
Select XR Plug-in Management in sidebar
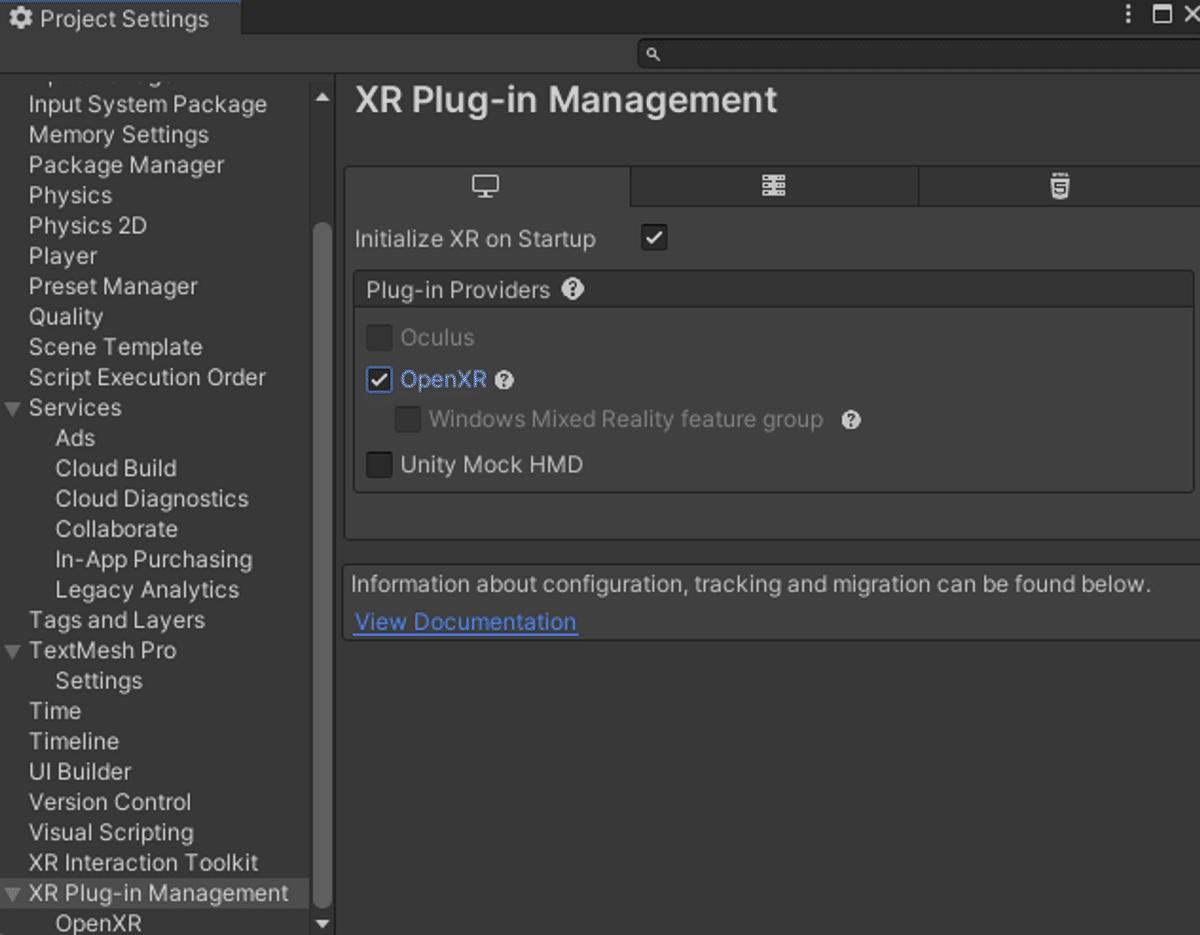[159, 893]
